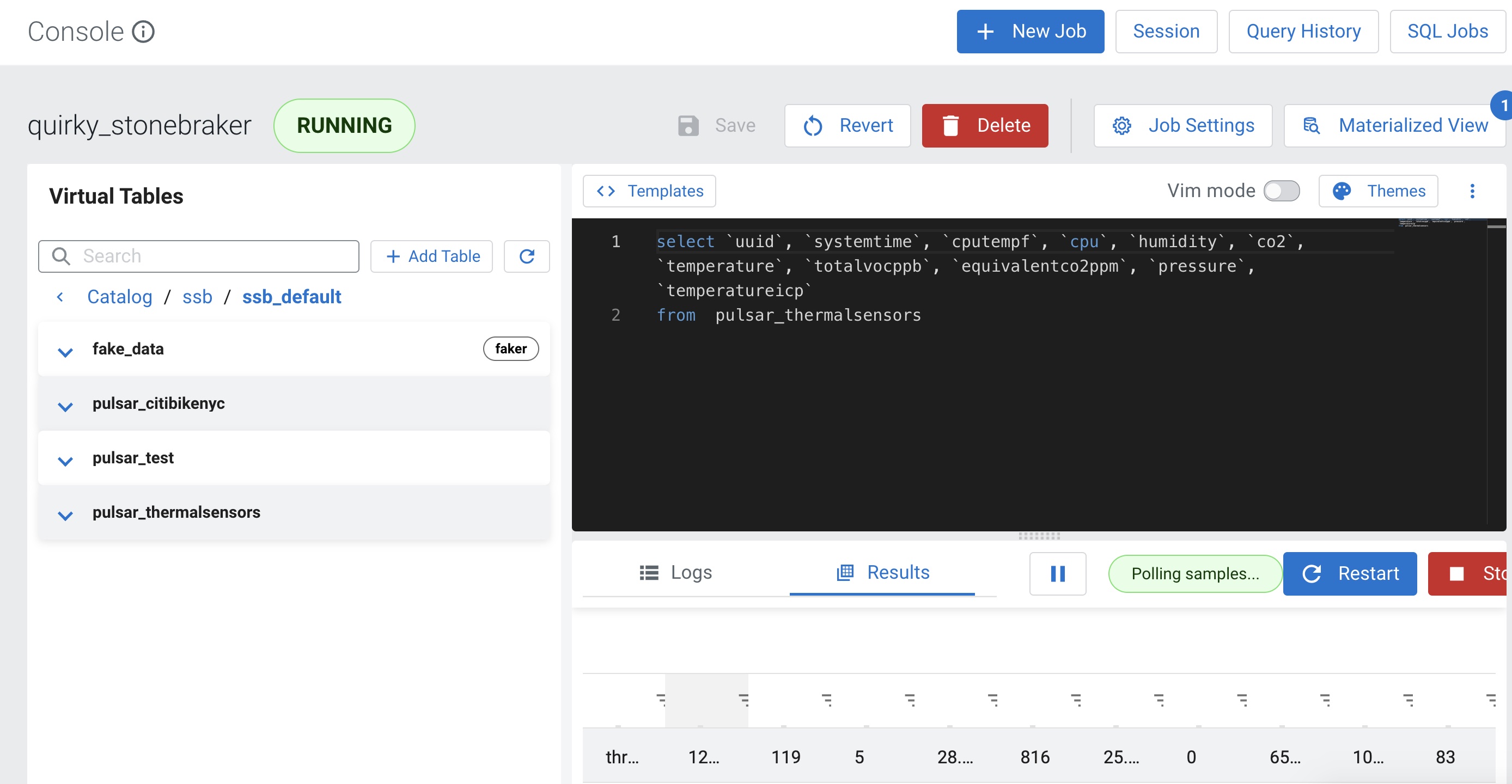Pause results sampling
The height and width of the screenshot is (784, 1512).
(1058, 573)
